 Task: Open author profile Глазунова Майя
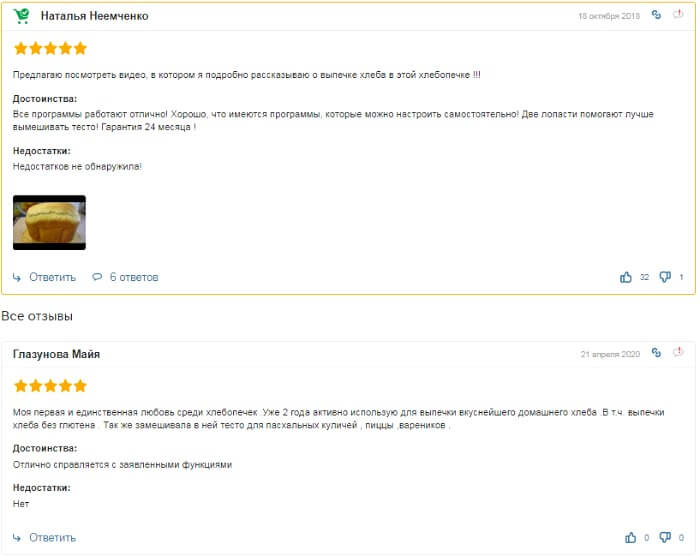click(56, 354)
